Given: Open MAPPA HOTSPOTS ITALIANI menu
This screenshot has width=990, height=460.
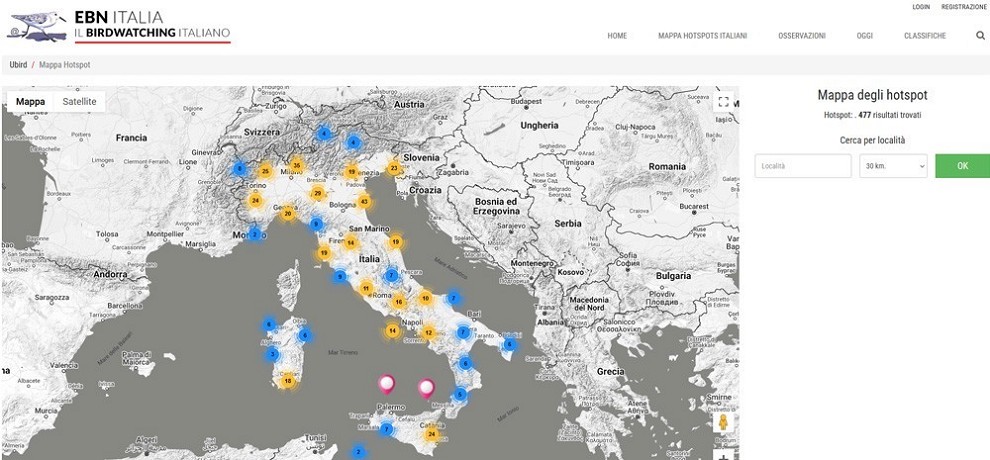Looking at the screenshot, I should (702, 36).
